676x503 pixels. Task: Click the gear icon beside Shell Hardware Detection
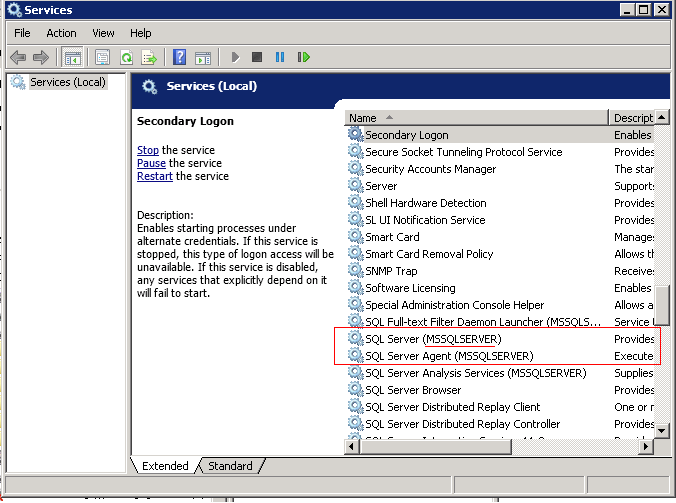pyautogui.click(x=355, y=203)
